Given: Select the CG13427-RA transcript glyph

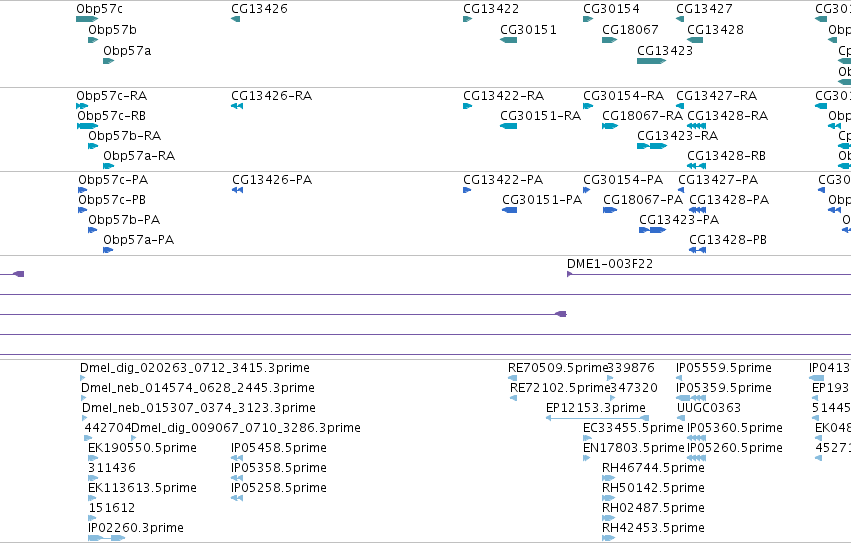Looking at the screenshot, I should 680,106.
